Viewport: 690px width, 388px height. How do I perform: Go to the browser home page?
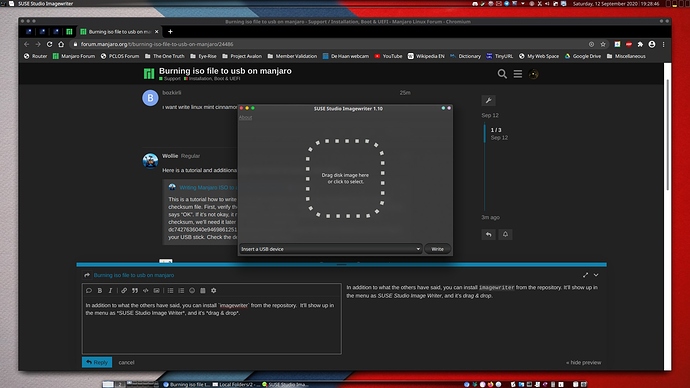point(61,44)
